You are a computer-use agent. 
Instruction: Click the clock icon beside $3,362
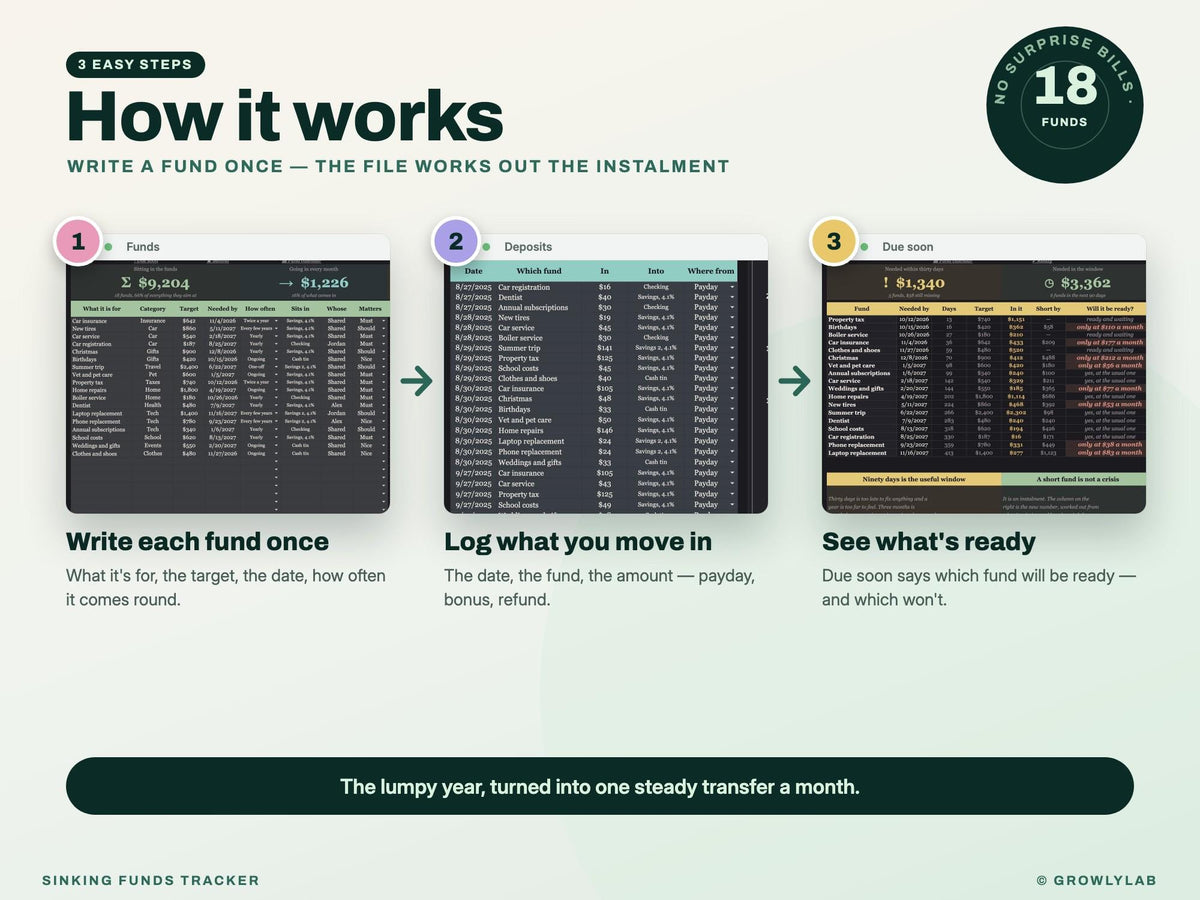pyautogui.click(x=1049, y=283)
